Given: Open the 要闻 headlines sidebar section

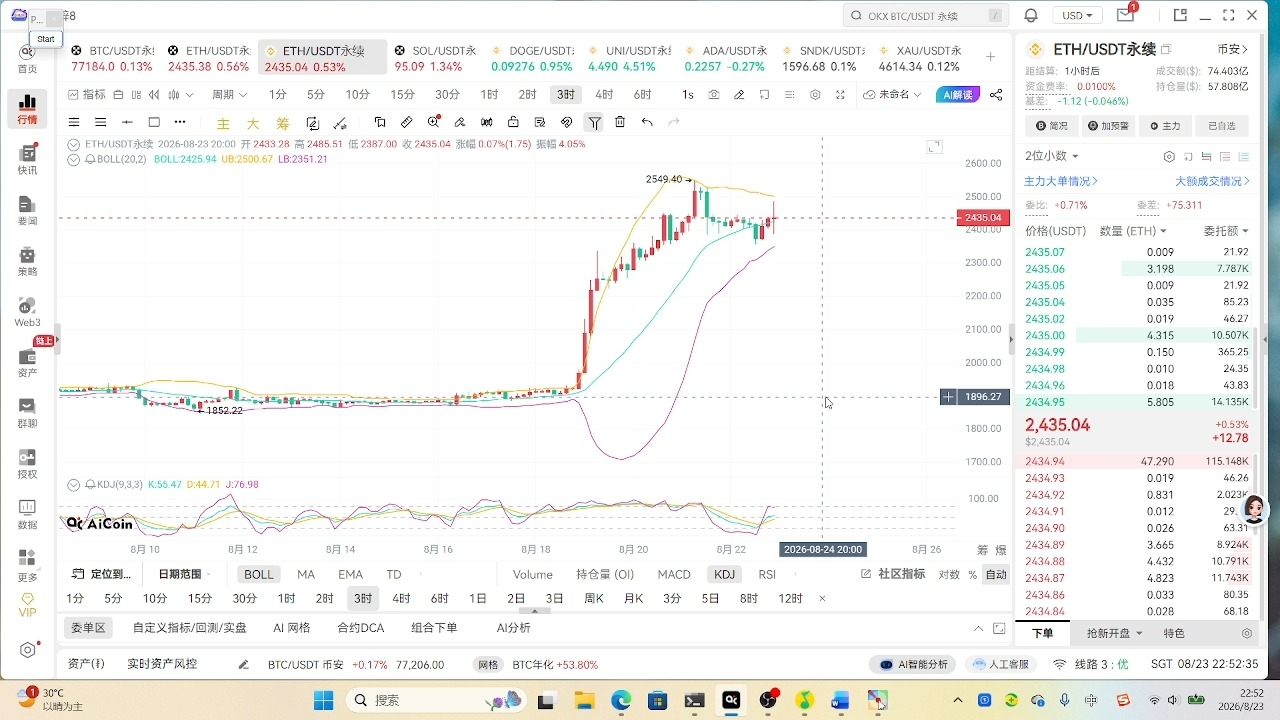Looking at the screenshot, I should click(x=27, y=211).
